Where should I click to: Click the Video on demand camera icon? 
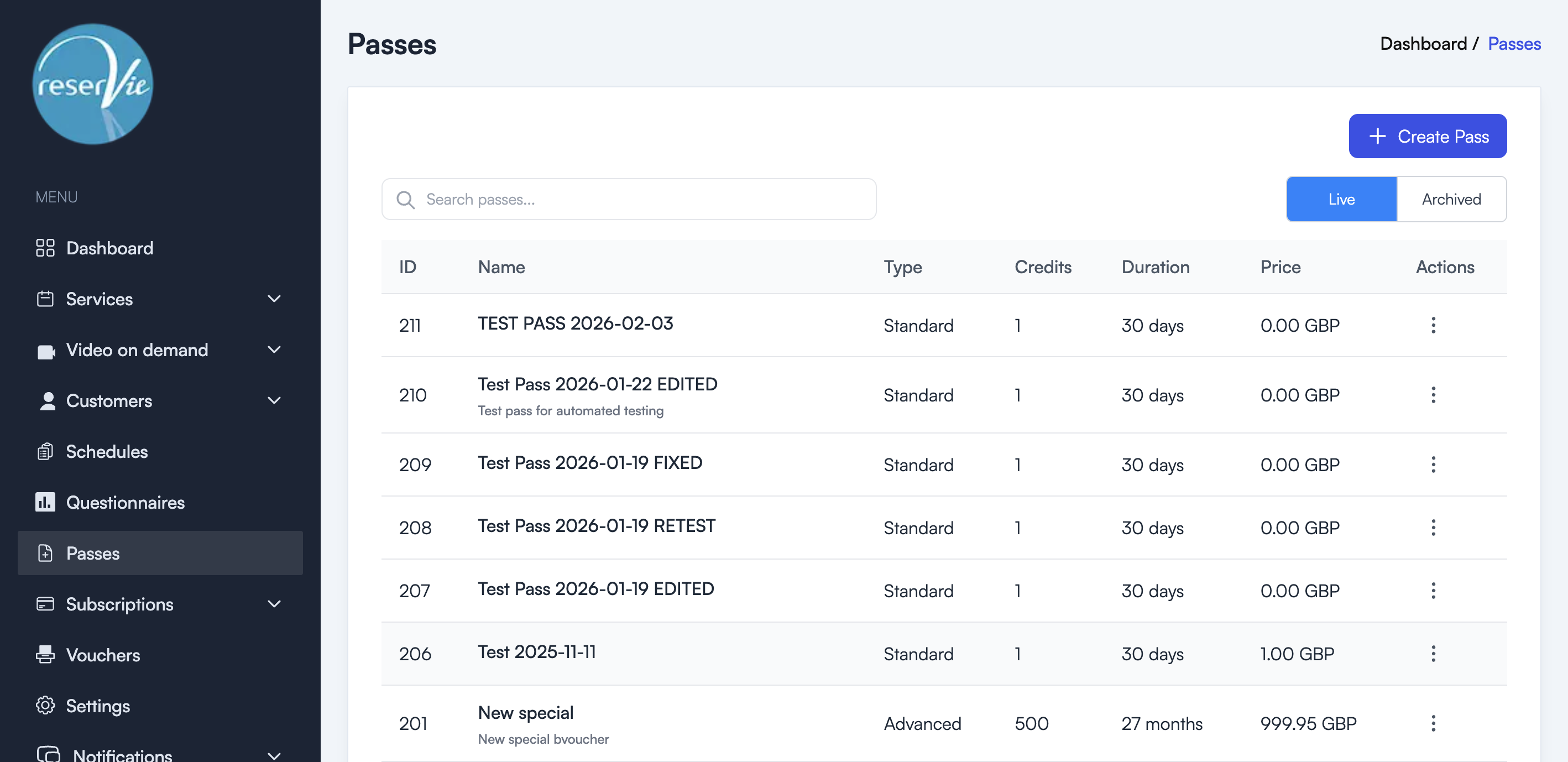click(x=46, y=350)
